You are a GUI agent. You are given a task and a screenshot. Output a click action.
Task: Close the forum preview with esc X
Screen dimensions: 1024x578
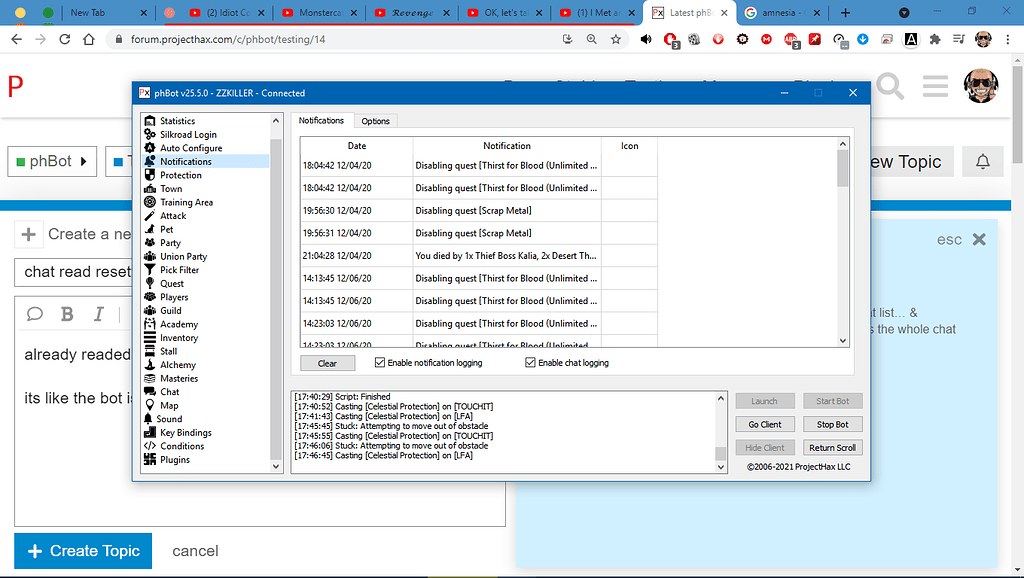point(979,239)
